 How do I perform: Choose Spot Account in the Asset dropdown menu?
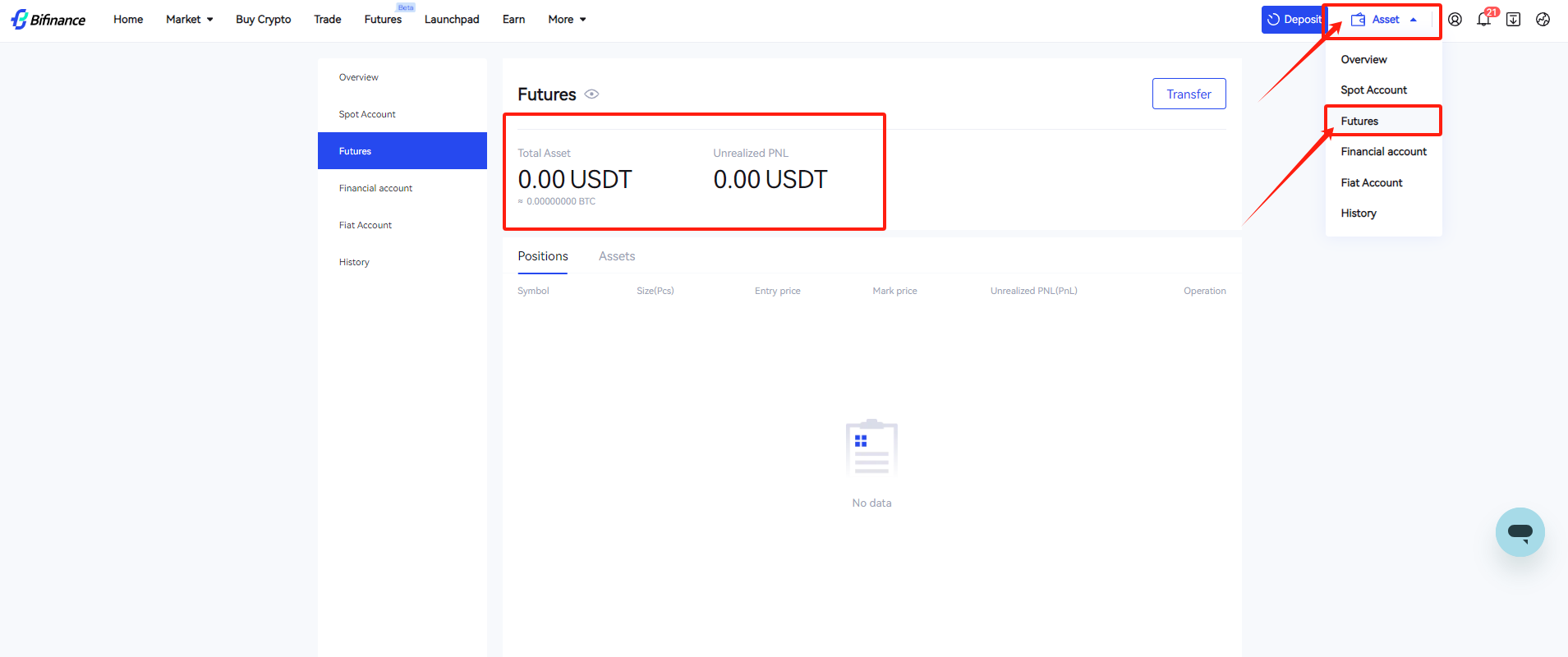tap(1373, 90)
